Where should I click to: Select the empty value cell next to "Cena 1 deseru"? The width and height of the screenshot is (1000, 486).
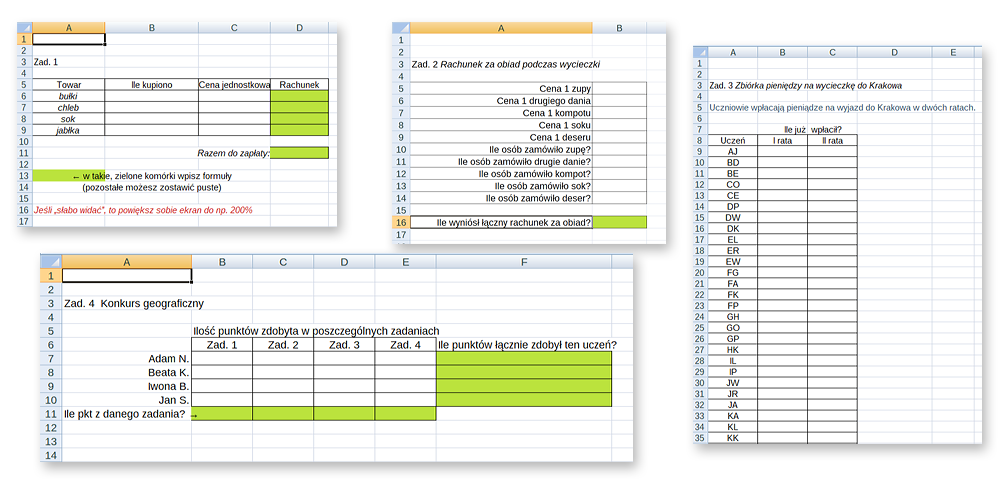point(620,137)
